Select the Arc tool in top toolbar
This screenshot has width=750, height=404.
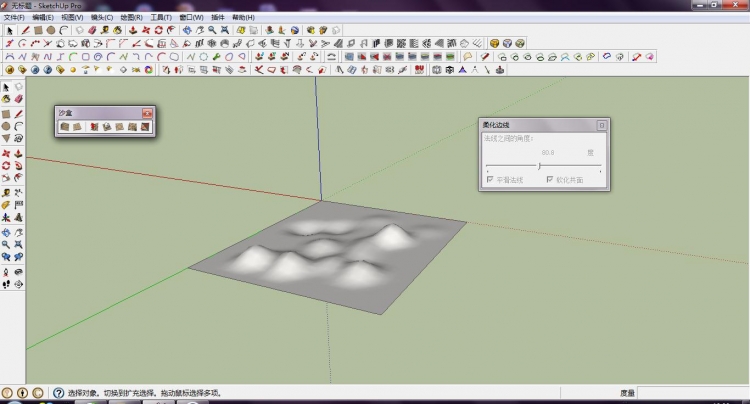[64, 30]
